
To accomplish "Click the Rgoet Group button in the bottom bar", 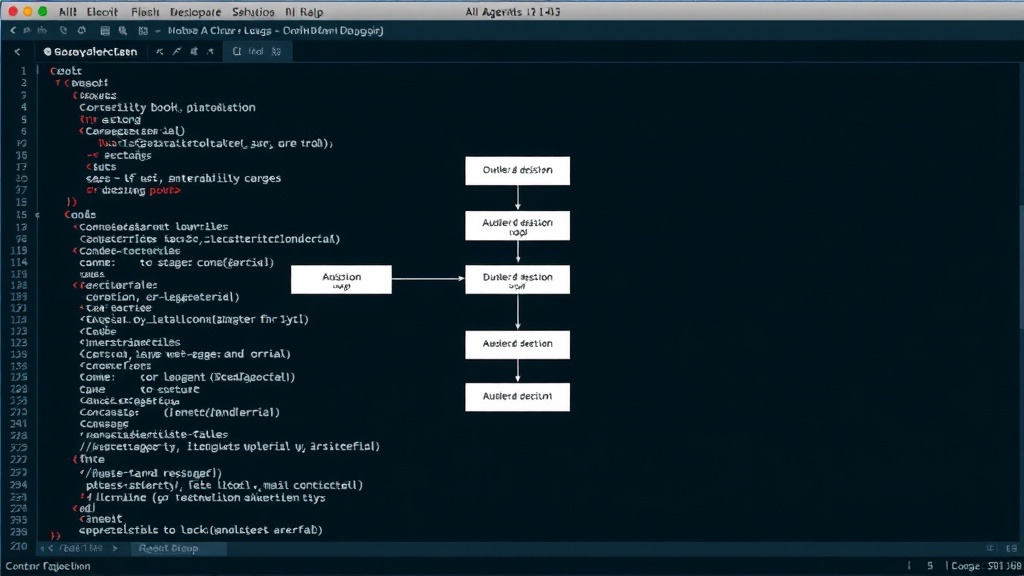I will tap(168, 549).
